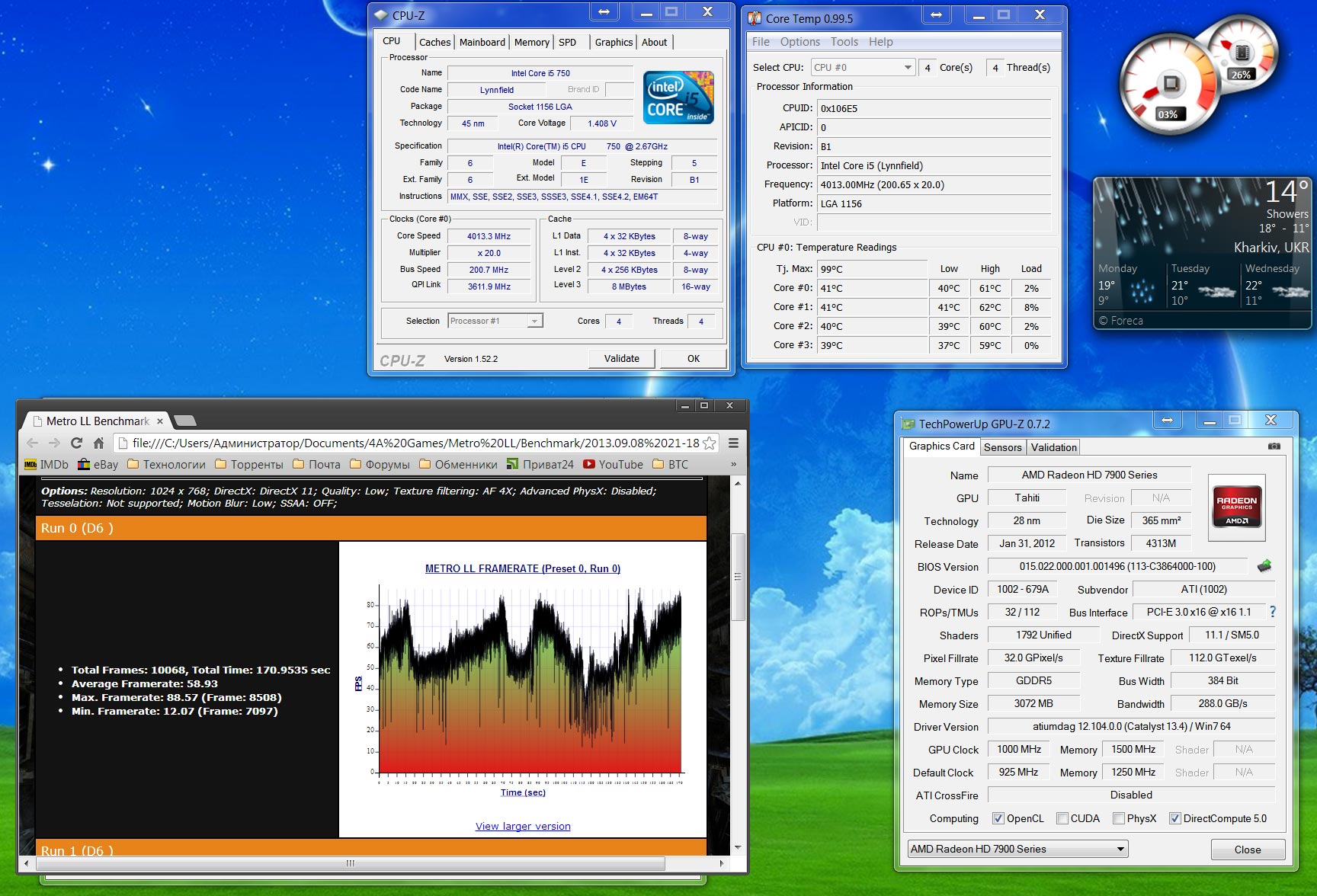Screen dimensions: 1317x896
Task: Bookmark this page with the star icon
Action: point(709,443)
